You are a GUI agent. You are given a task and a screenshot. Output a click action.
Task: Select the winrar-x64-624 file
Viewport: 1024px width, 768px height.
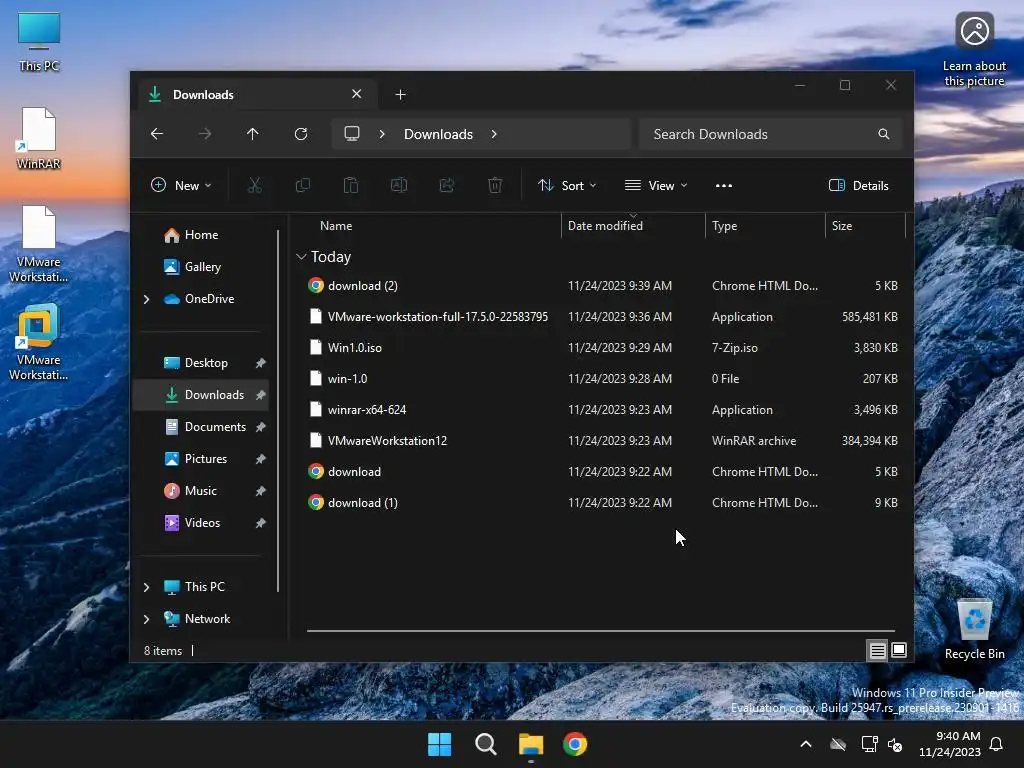click(602, 410)
